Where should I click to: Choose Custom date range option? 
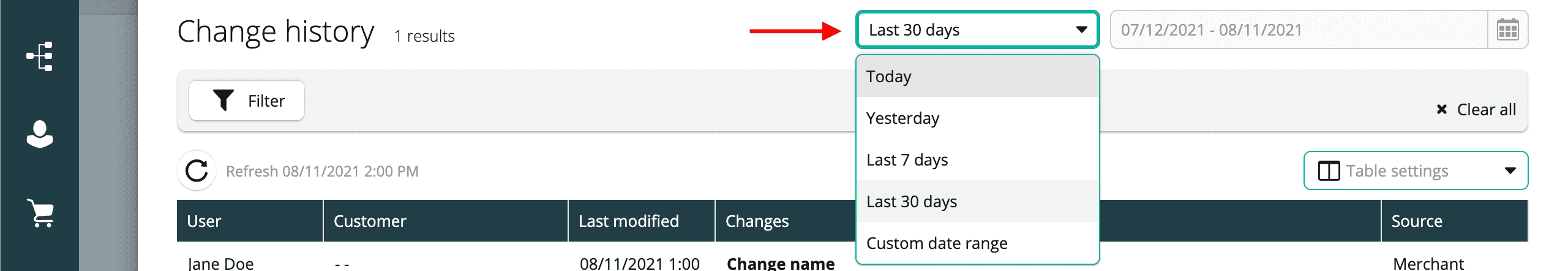tap(937, 243)
